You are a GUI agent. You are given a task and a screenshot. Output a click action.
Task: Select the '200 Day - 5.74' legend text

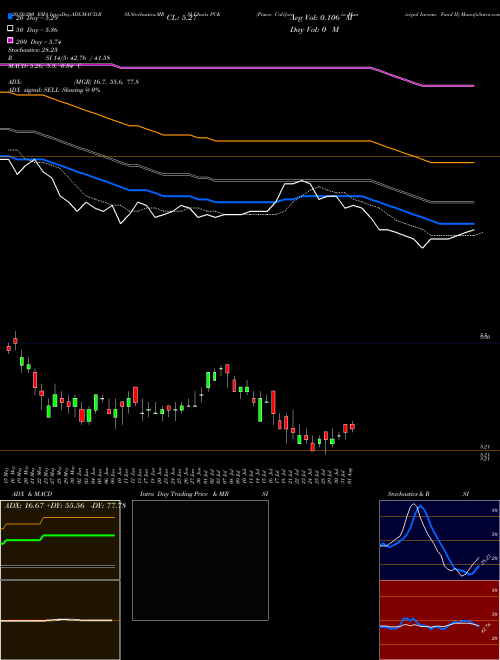click(39, 42)
